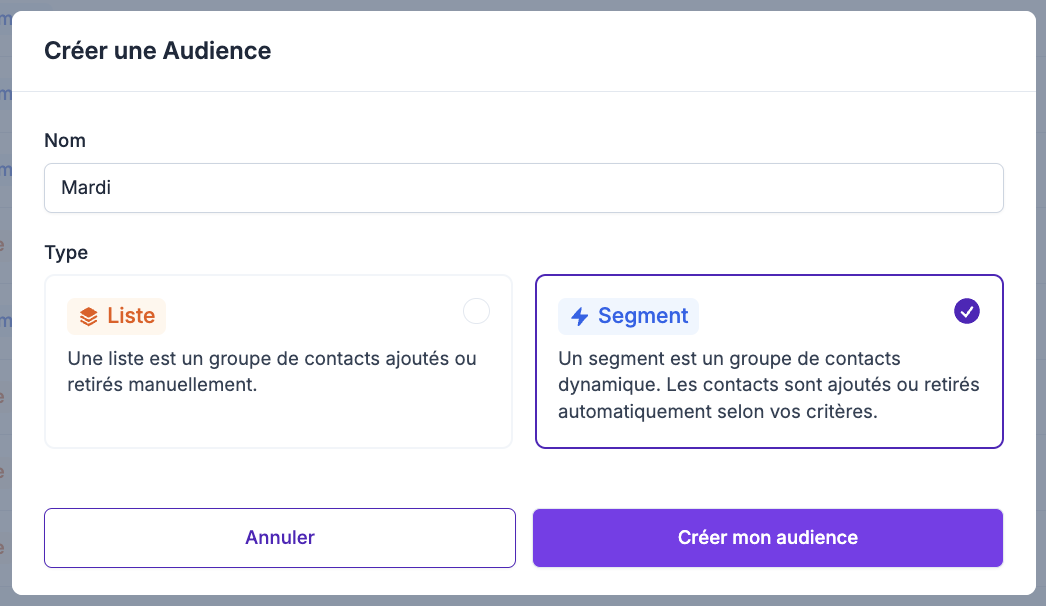Click the checkmark icon on the Segment card

[966, 312]
